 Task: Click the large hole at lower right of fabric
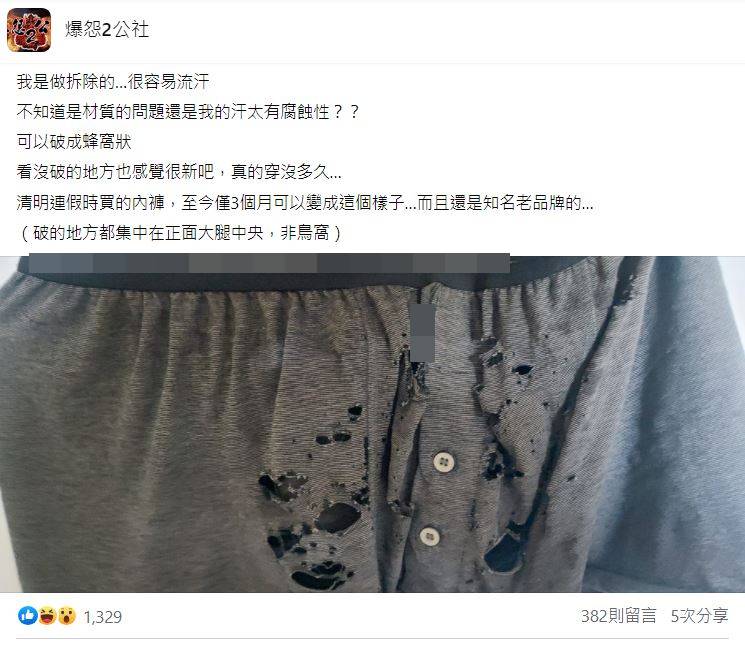point(504,554)
